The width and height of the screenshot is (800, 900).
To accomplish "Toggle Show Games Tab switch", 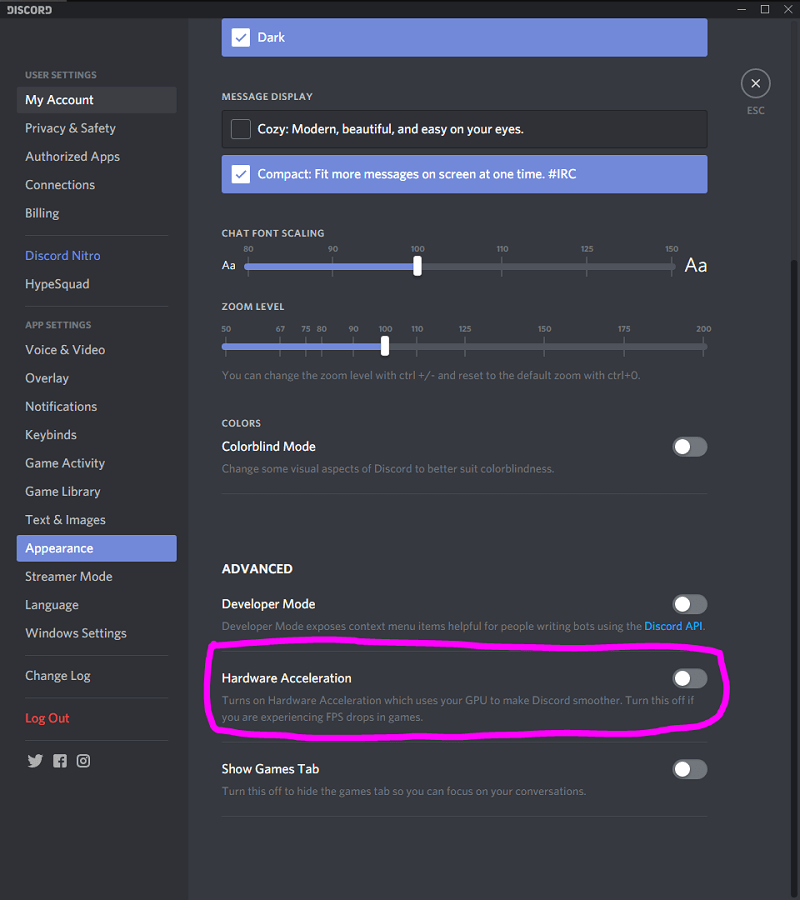I will (690, 769).
